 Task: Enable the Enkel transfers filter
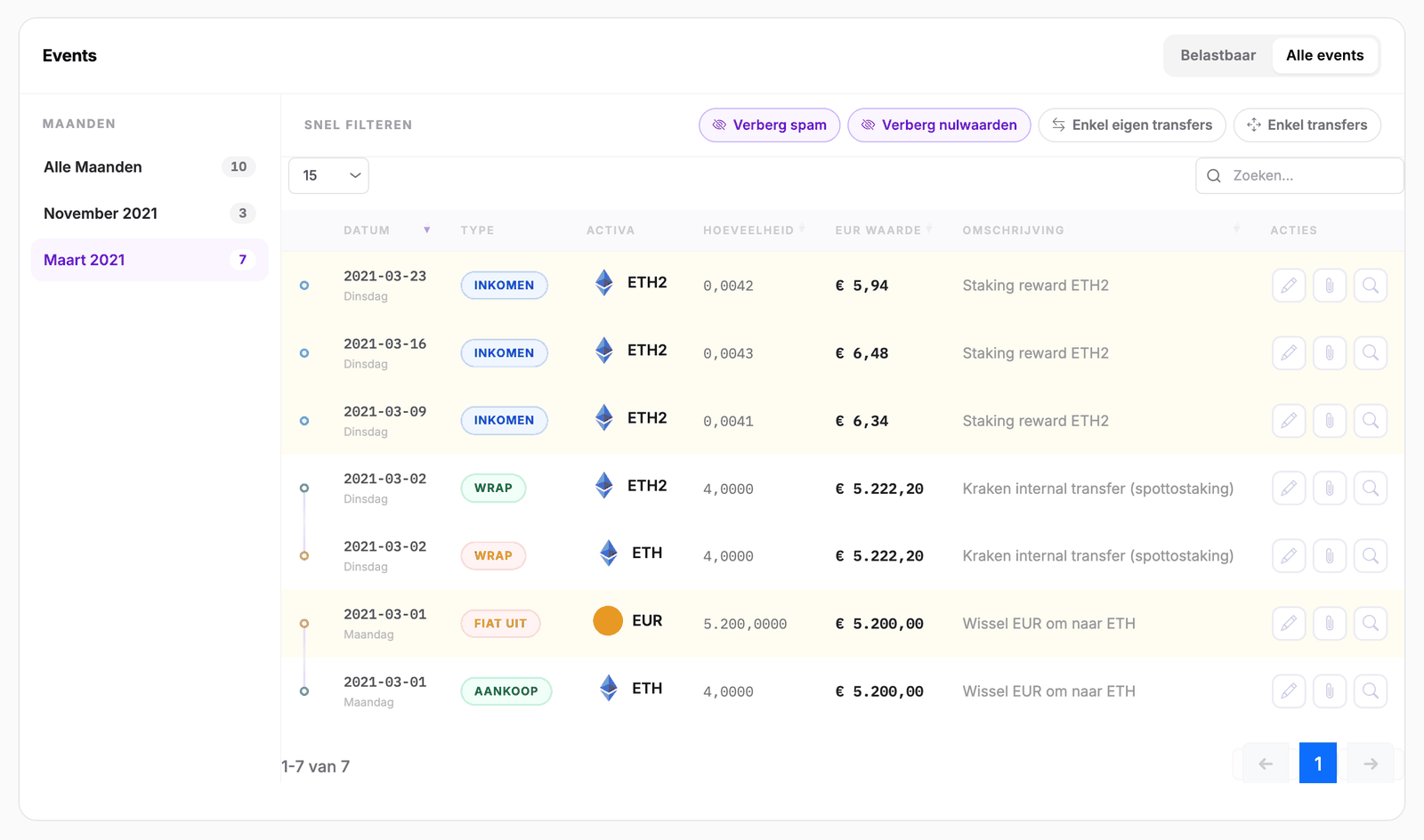tap(1307, 125)
